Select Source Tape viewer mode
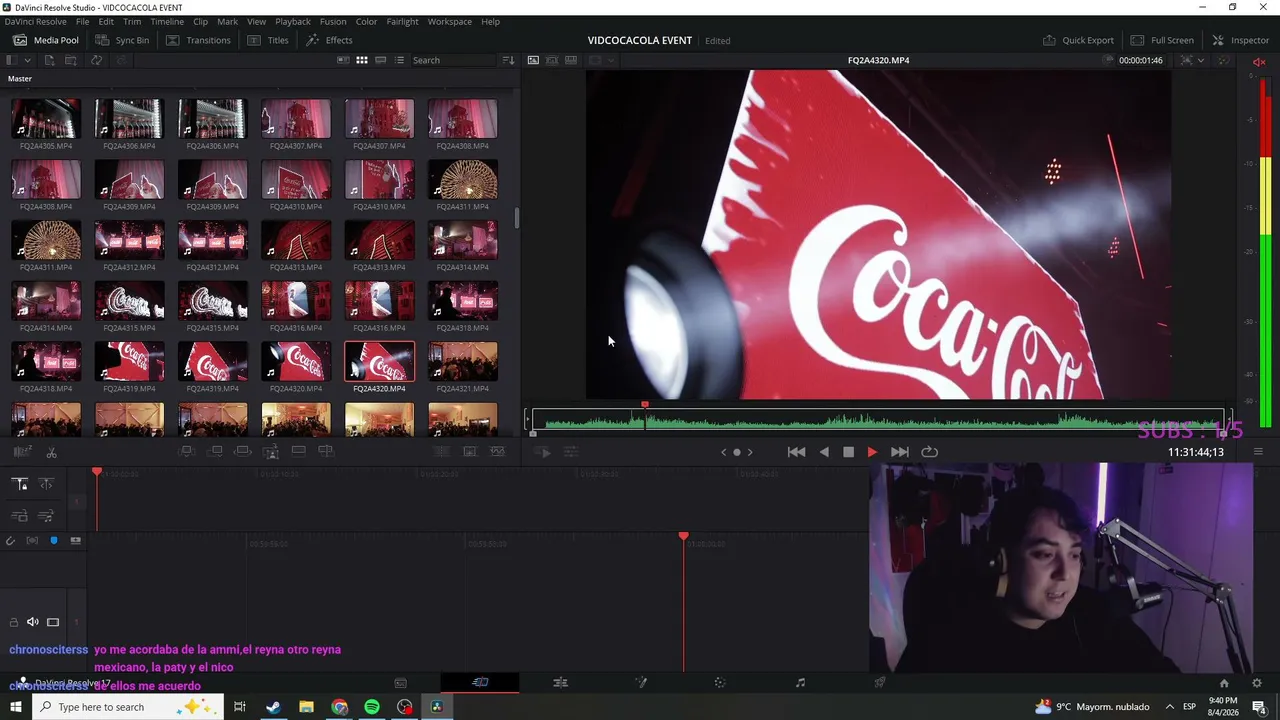This screenshot has height=720, width=1280. tap(552, 60)
